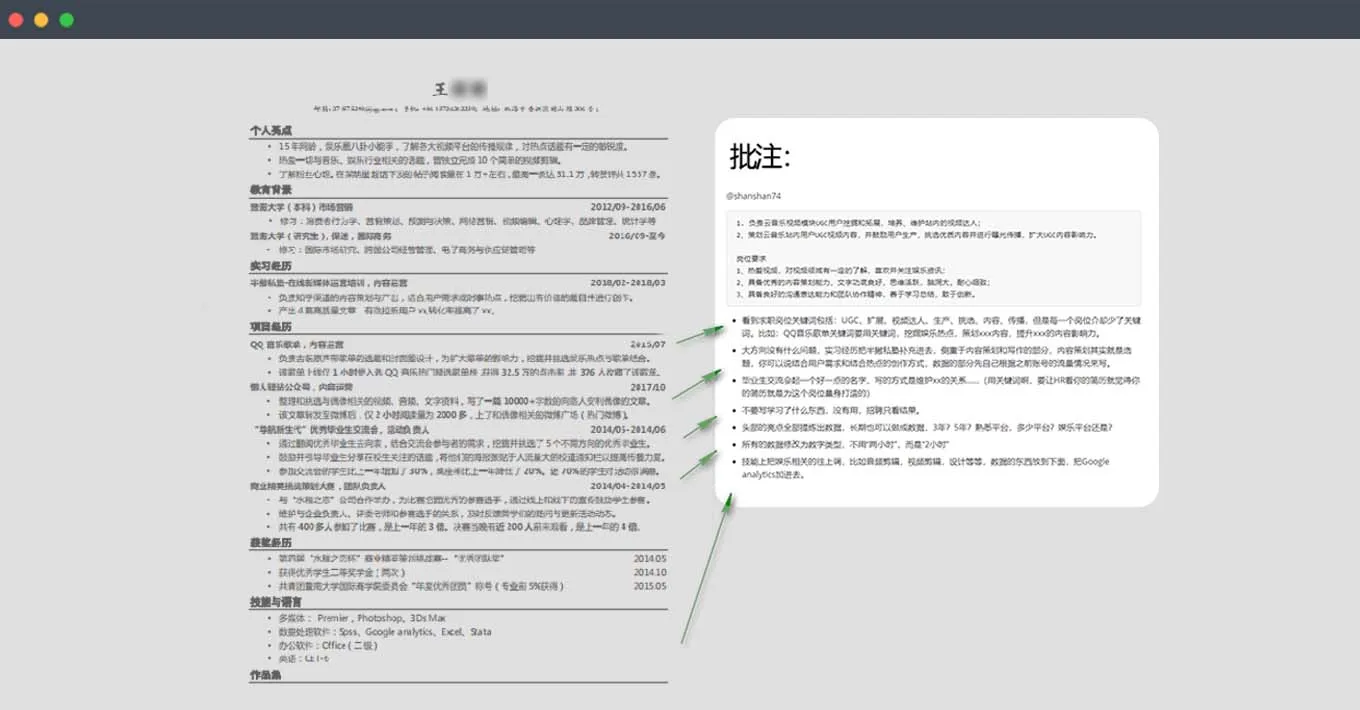Click the annotation bullet mentioning UGC keywords

(935, 326)
